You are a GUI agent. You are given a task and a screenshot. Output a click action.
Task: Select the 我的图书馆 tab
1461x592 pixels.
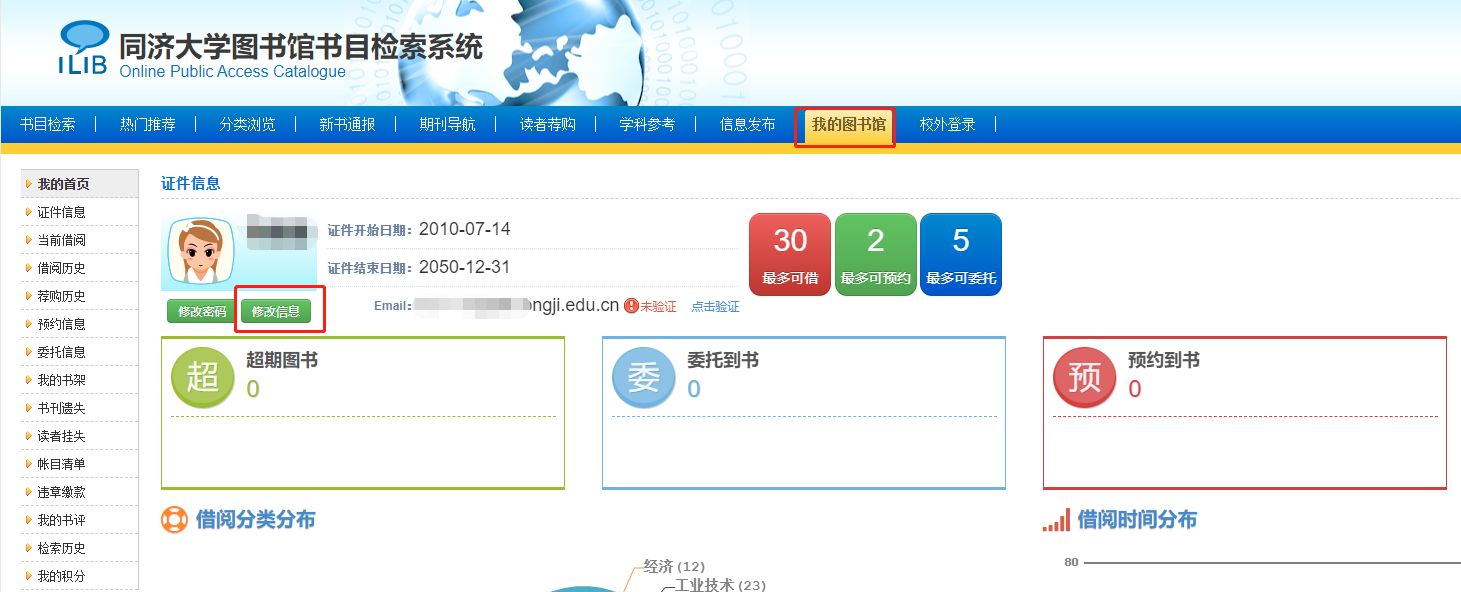pyautogui.click(x=848, y=125)
